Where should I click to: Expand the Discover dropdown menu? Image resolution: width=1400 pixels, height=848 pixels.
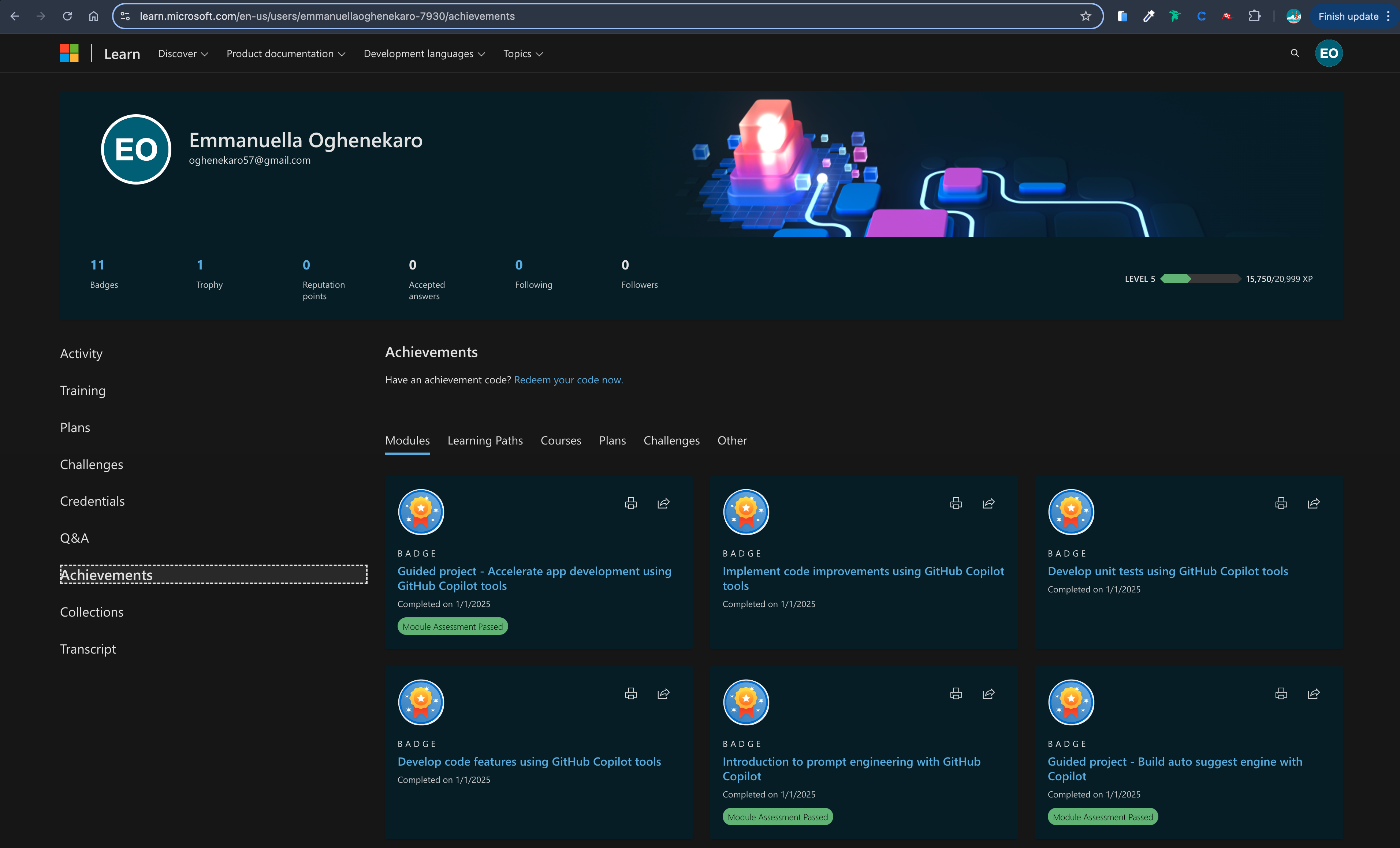click(183, 53)
